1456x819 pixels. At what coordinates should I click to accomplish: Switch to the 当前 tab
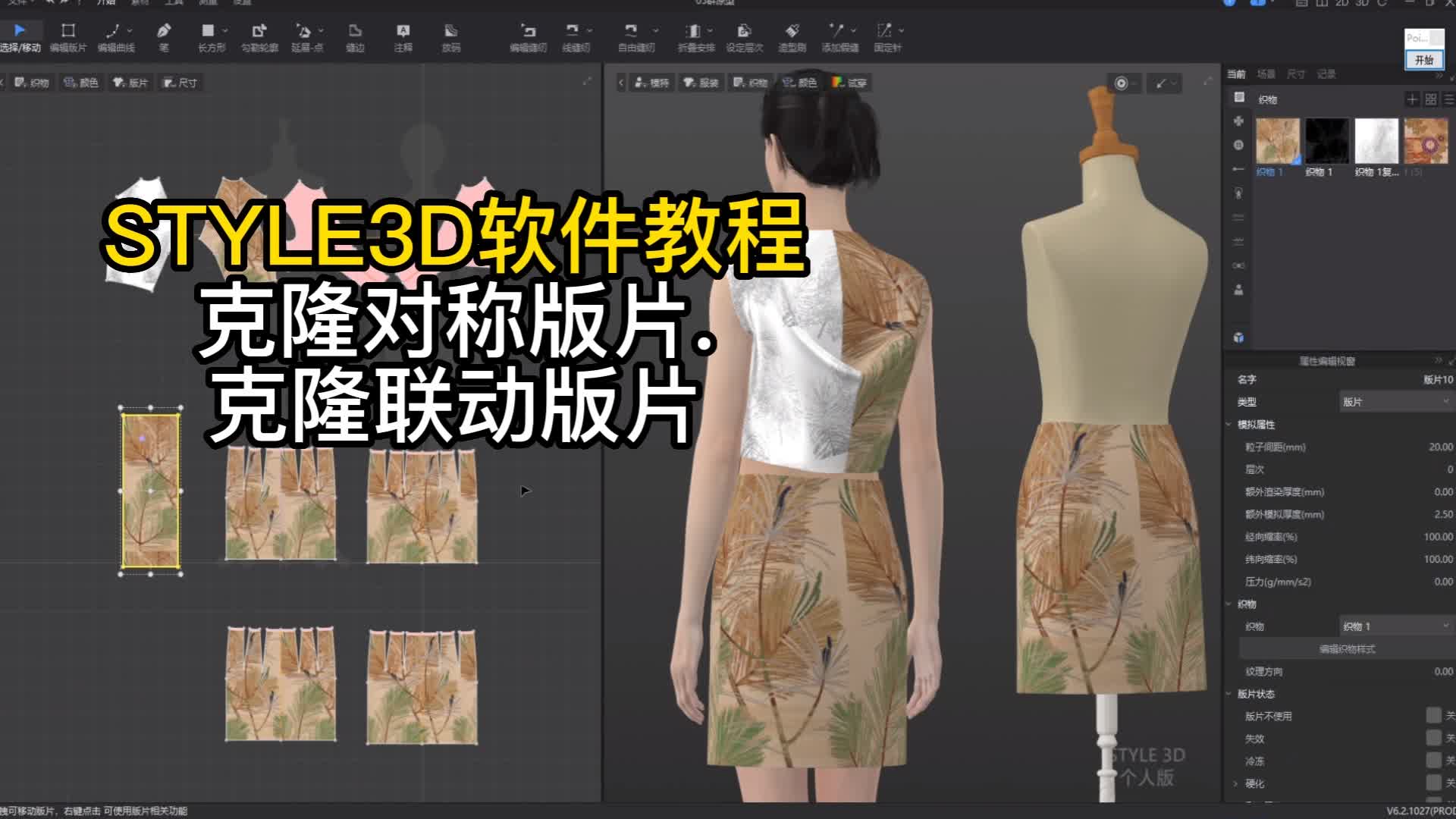(x=1236, y=74)
